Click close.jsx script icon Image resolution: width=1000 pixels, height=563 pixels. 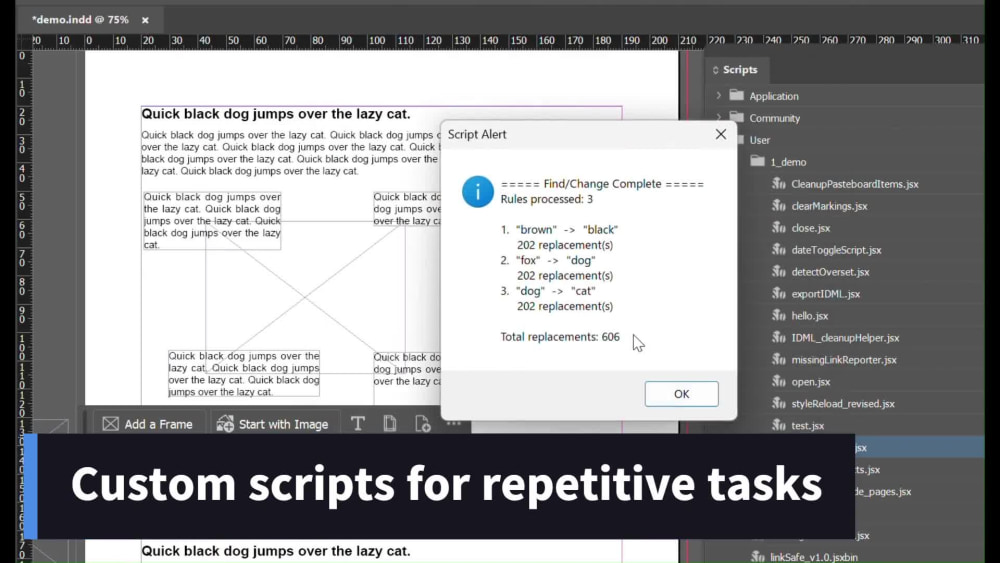point(779,227)
